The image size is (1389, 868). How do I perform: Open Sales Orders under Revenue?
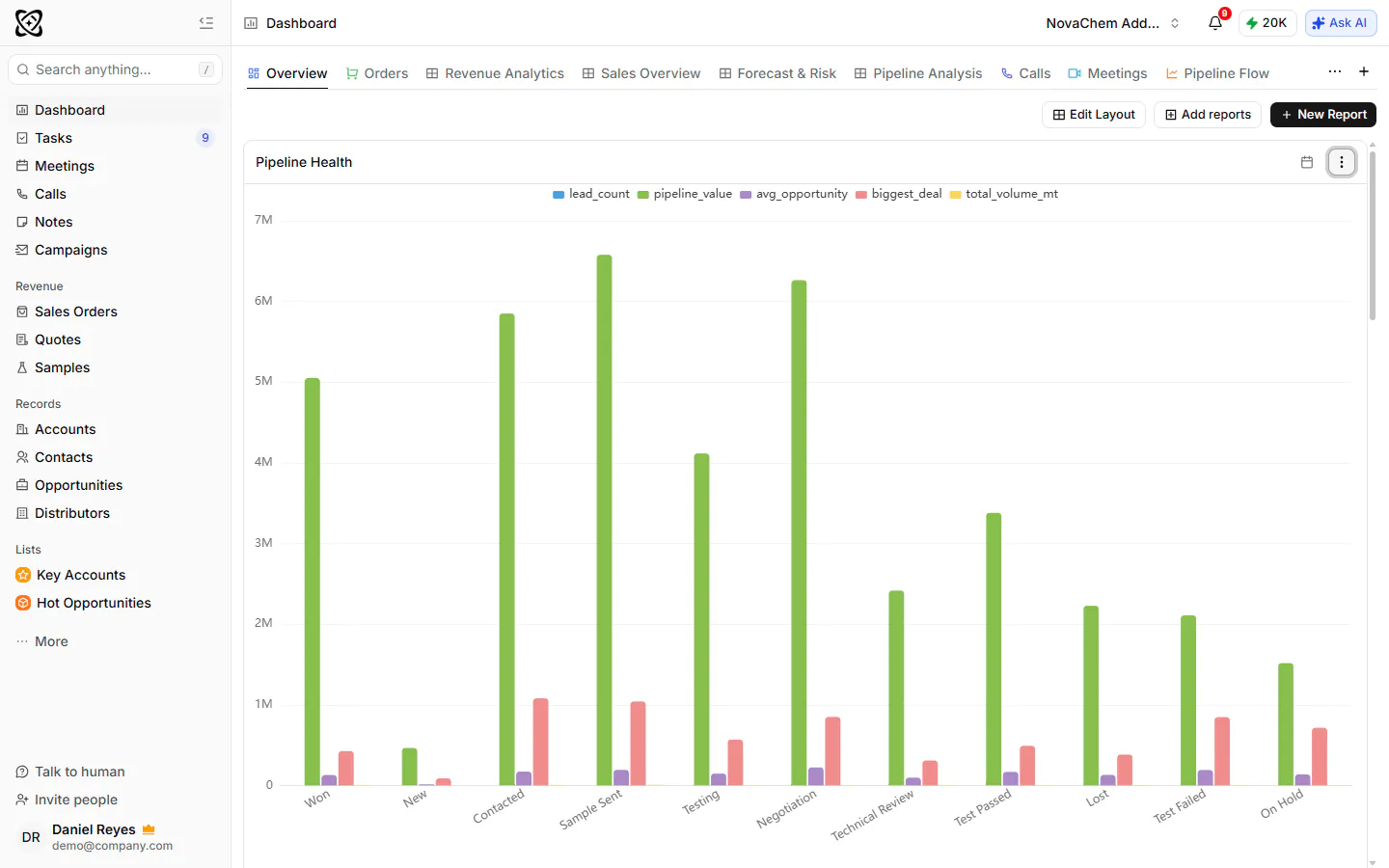point(115,312)
